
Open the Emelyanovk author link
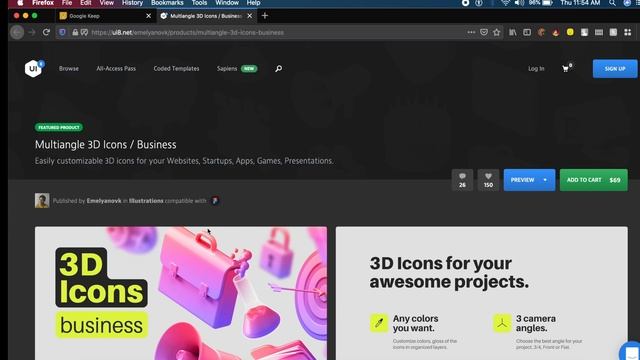[104, 201]
